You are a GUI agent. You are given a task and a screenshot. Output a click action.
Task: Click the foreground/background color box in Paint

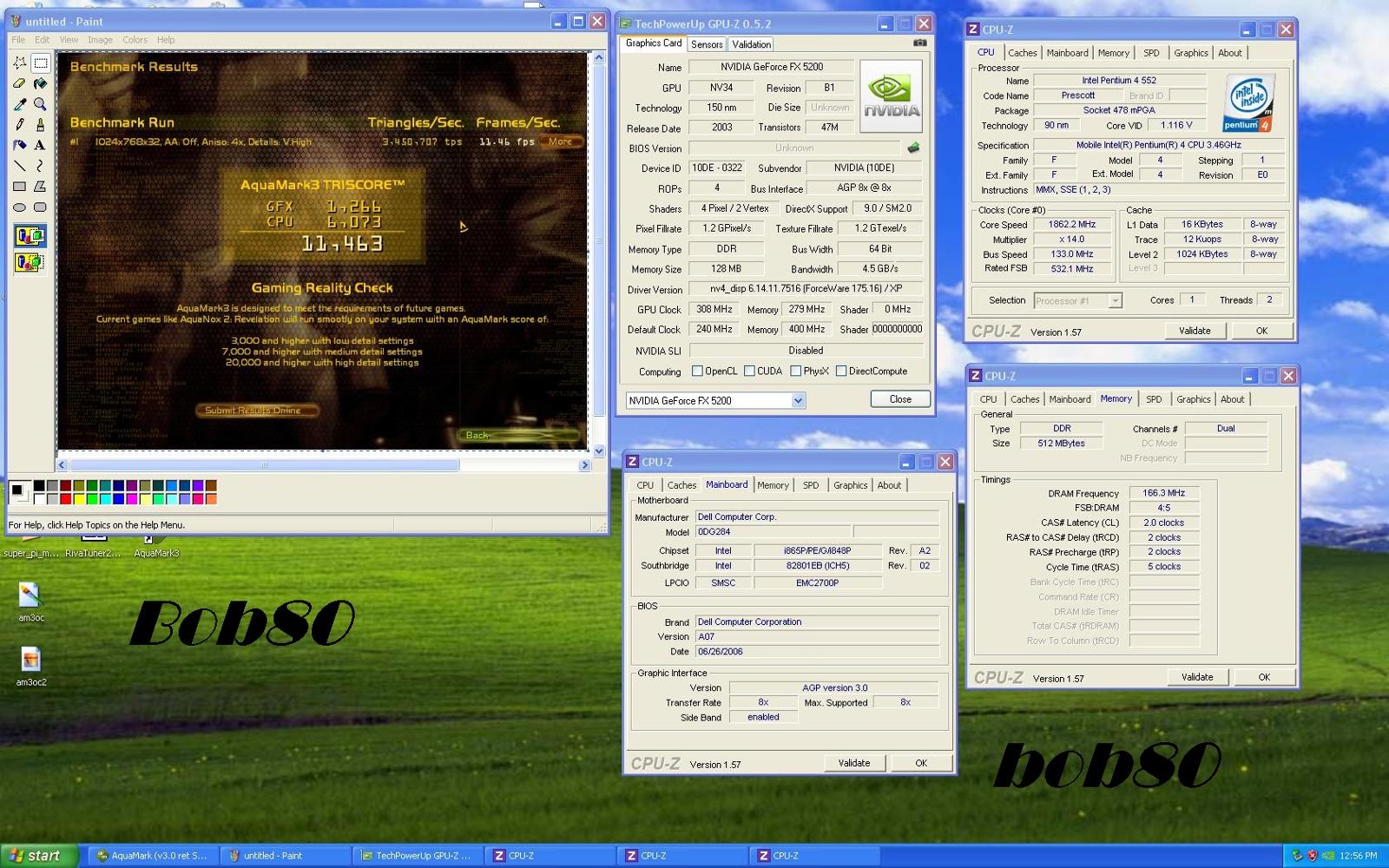(x=19, y=492)
